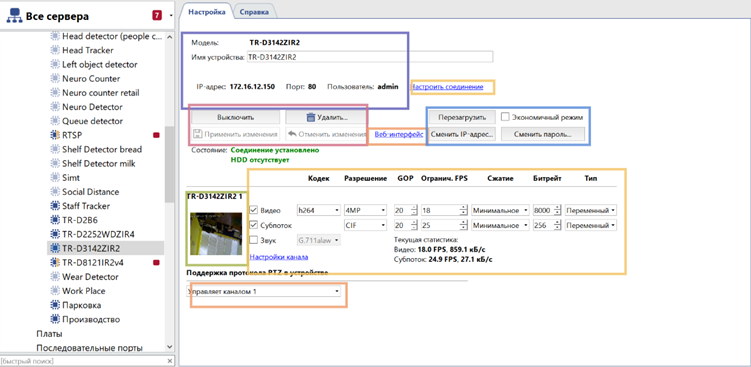Viewport: 751px width, 367px height.
Task: Click the camera preview thumbnail
Action: point(215,234)
